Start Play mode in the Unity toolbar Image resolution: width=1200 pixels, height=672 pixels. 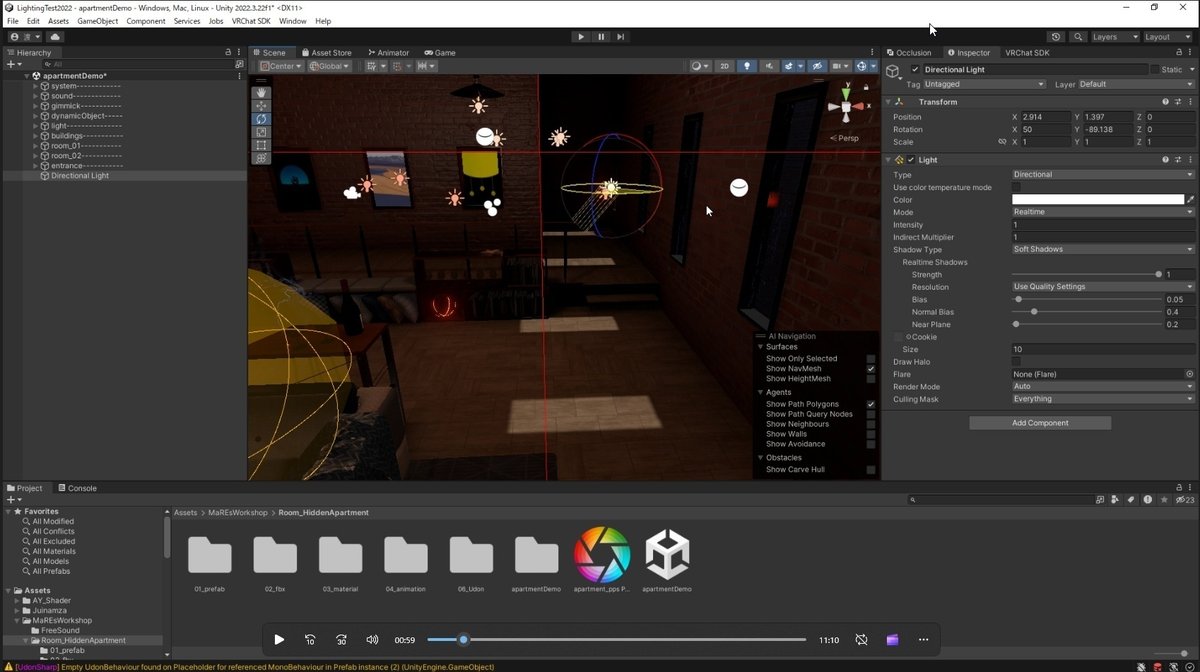tap(581, 37)
